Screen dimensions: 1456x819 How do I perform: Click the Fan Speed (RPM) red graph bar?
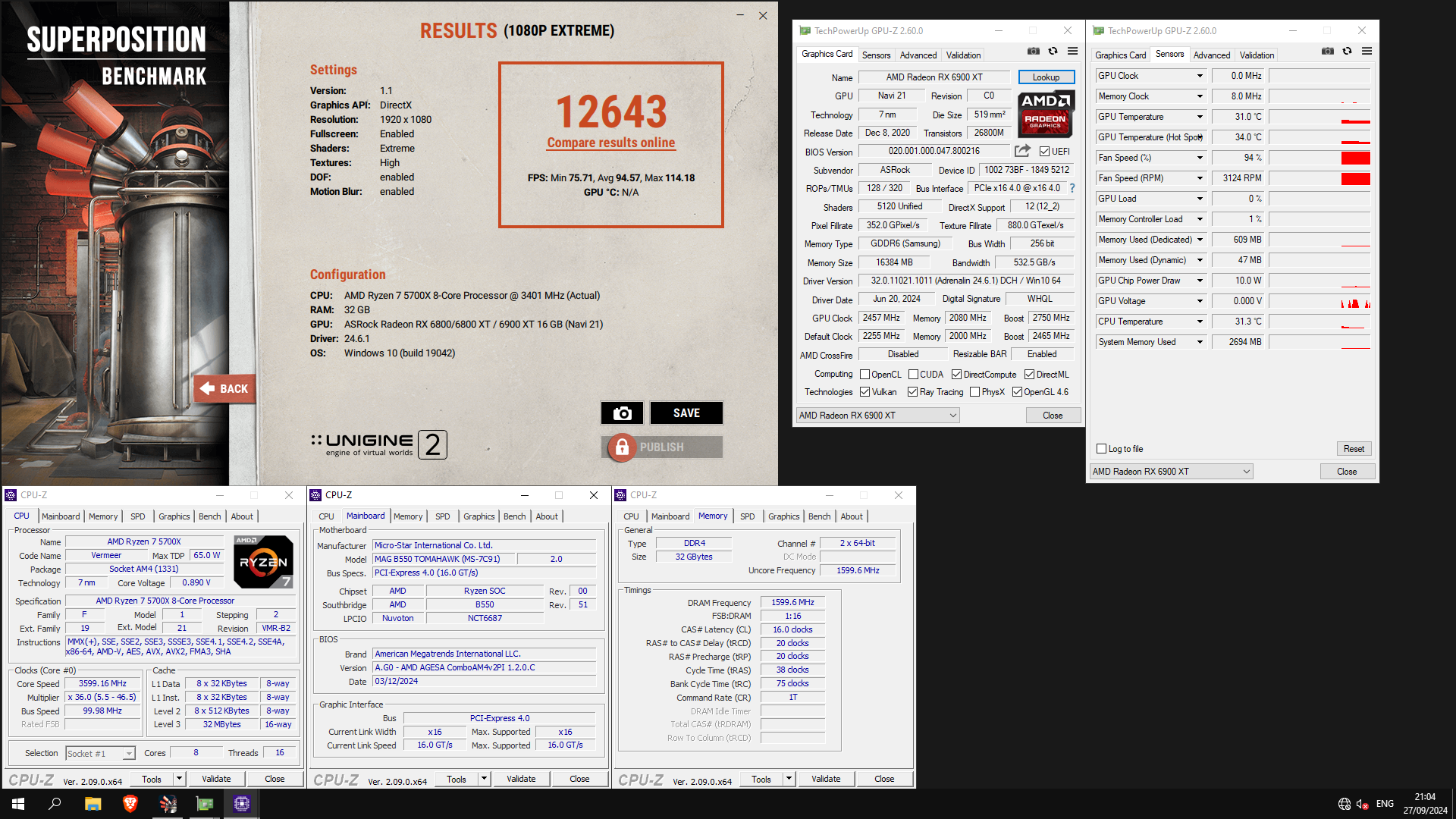[x=1355, y=178]
